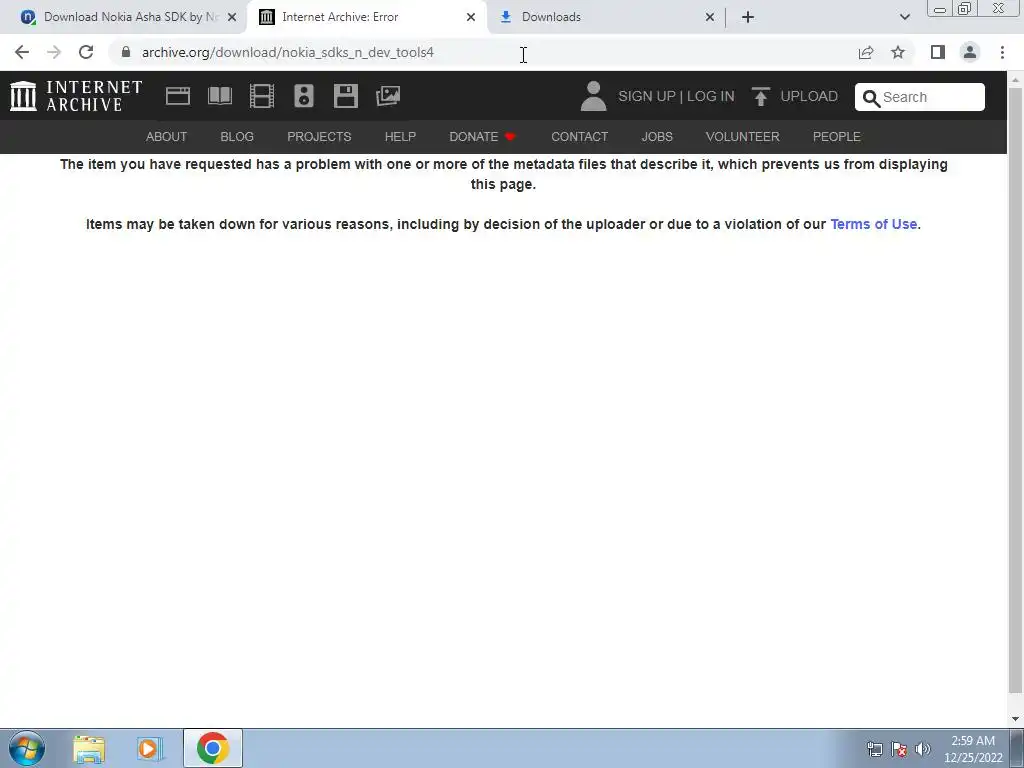Toggle the browser side panel
1024x768 pixels.
click(938, 52)
